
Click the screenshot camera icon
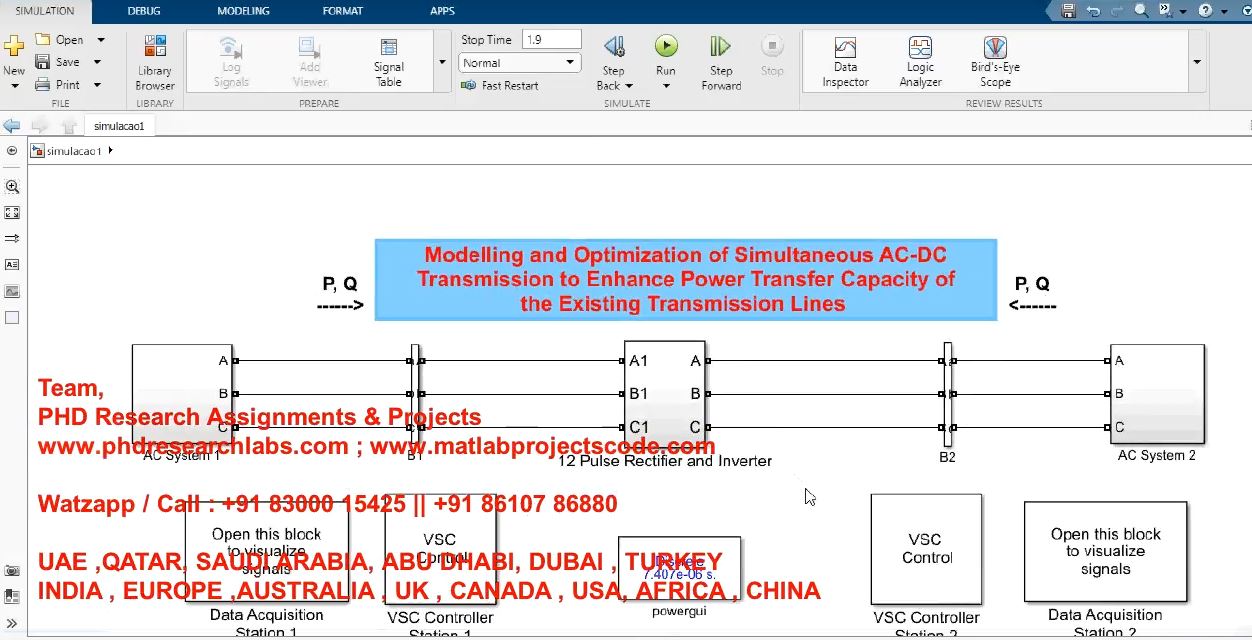12,571
